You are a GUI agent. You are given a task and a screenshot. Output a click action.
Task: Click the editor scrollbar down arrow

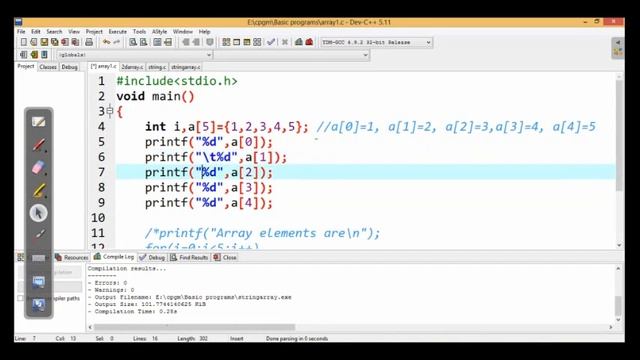tap(619, 245)
